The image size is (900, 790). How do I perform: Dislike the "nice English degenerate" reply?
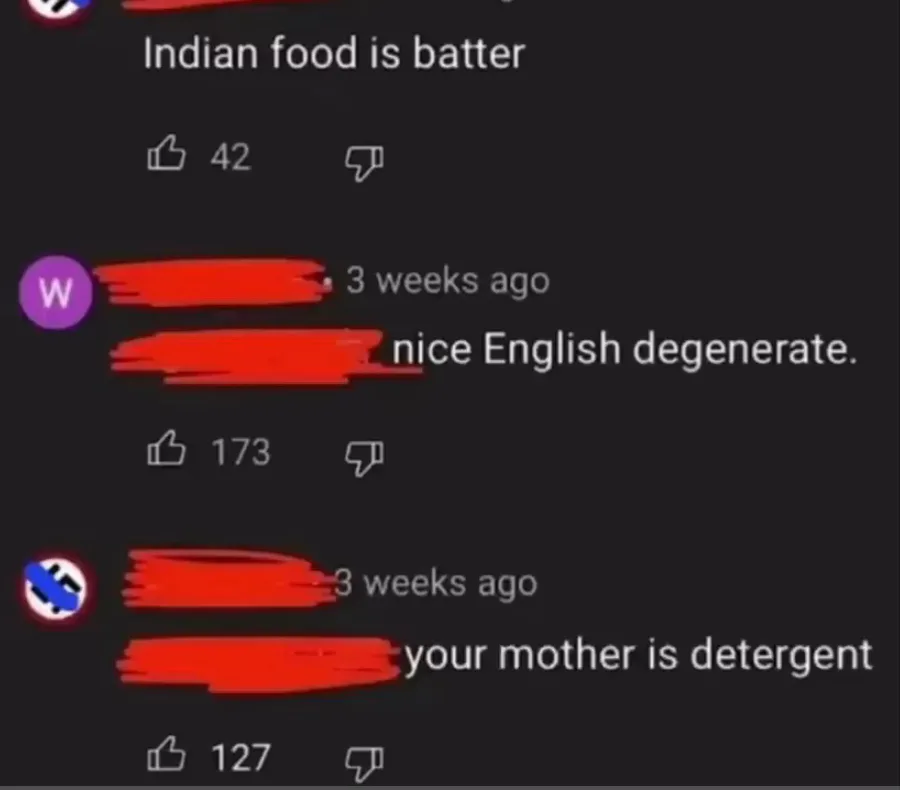364,458
